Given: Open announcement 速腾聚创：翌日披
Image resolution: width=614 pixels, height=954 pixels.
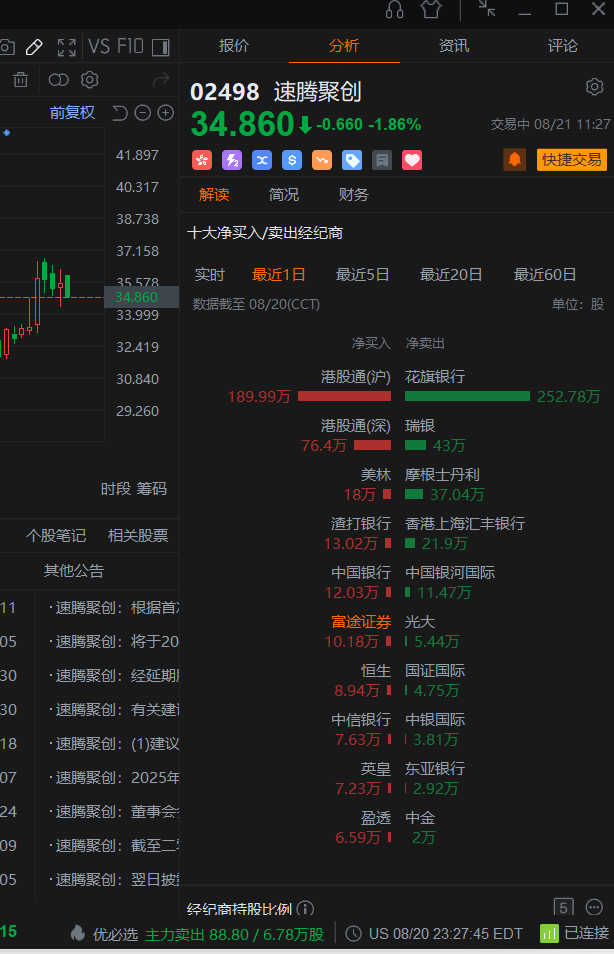Looking at the screenshot, I should click(x=114, y=880).
